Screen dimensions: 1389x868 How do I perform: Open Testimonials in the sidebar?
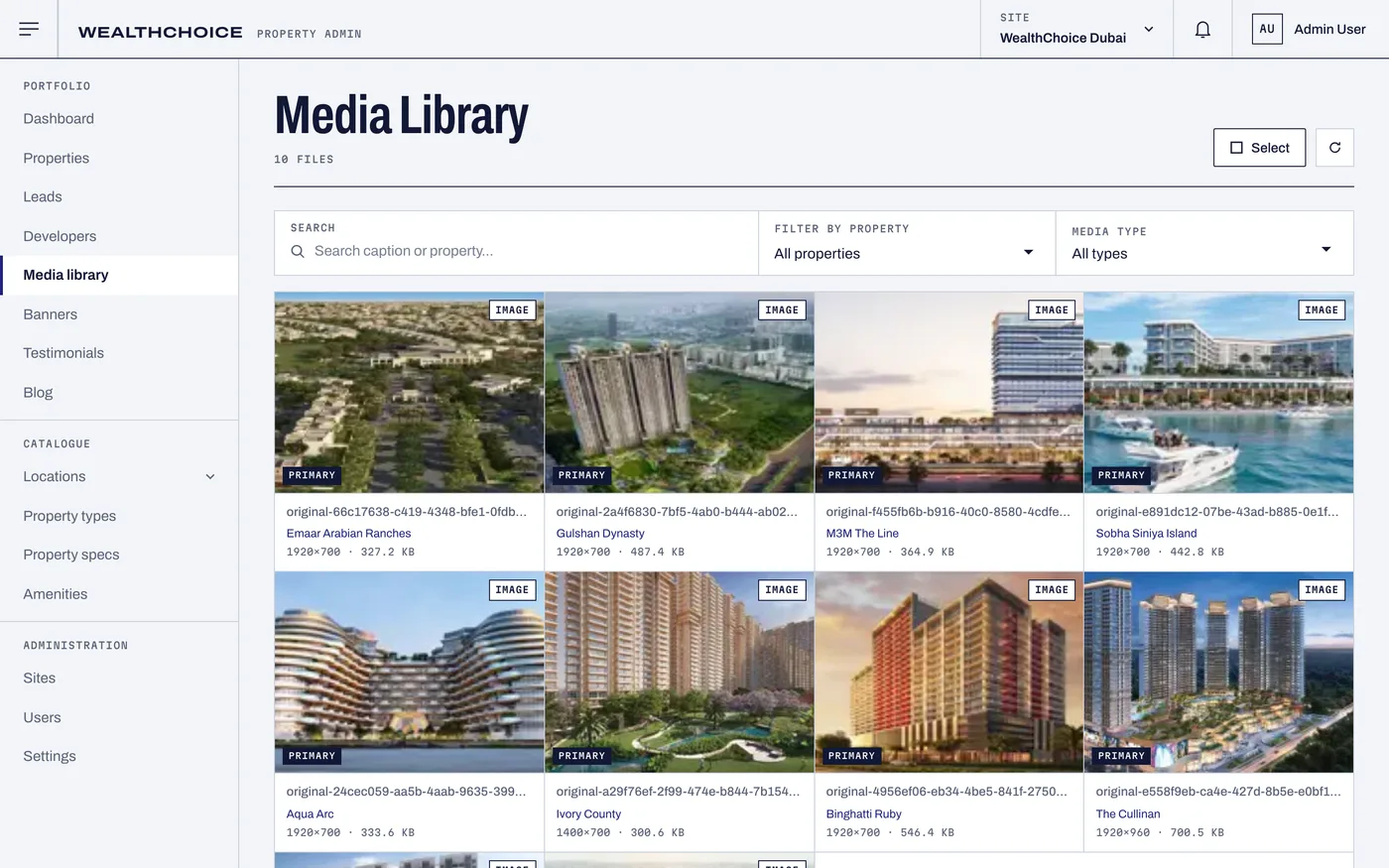[119, 353]
